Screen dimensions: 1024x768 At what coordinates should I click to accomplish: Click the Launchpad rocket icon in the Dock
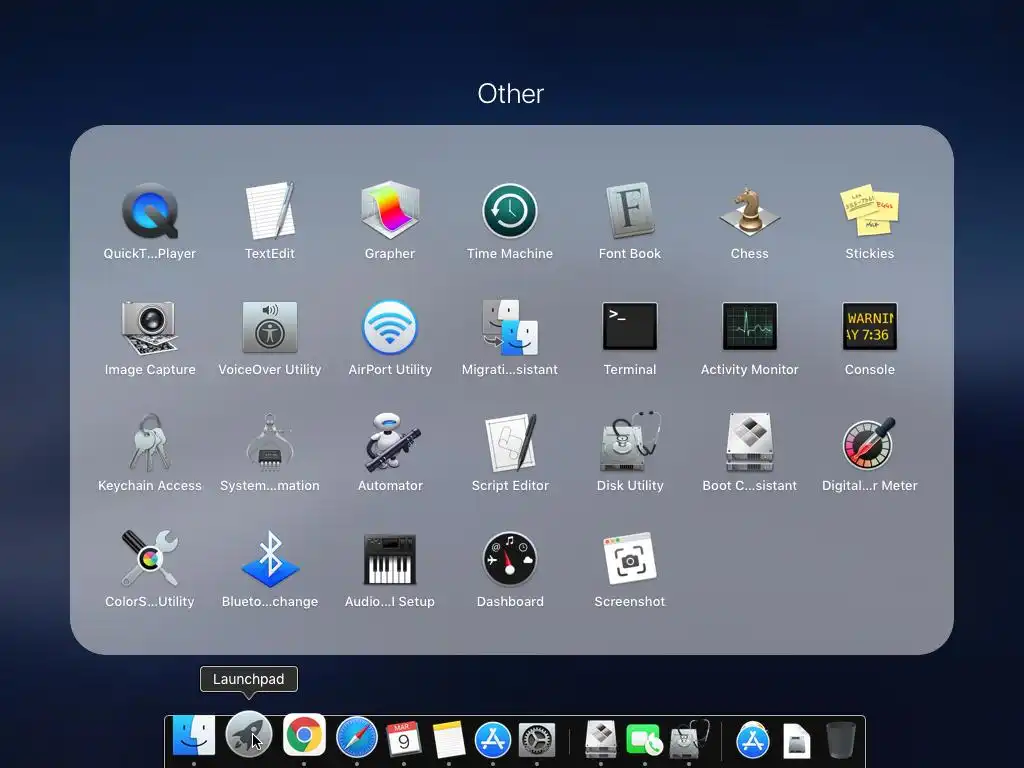click(249, 735)
